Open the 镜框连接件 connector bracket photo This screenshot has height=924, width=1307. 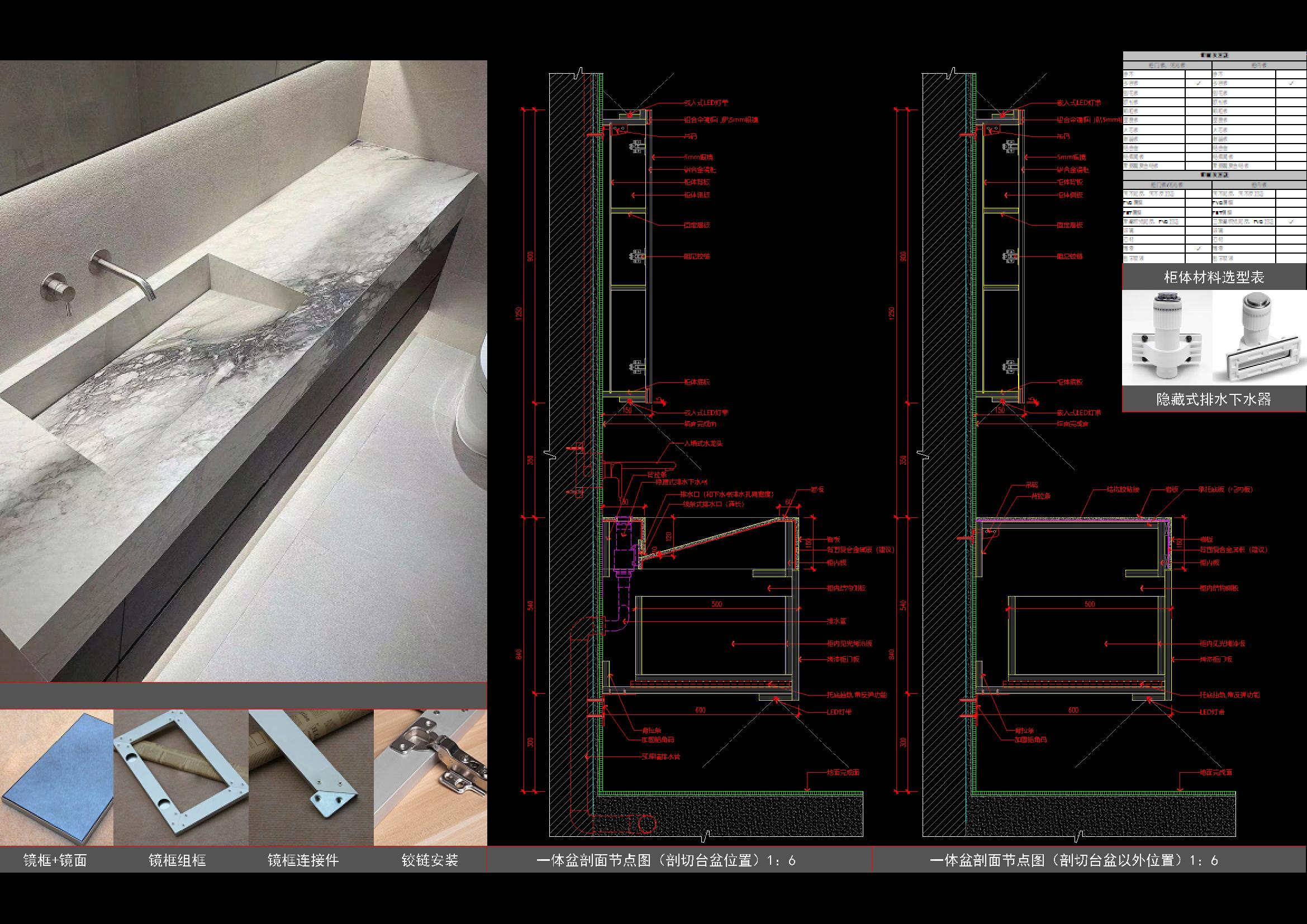(x=311, y=777)
